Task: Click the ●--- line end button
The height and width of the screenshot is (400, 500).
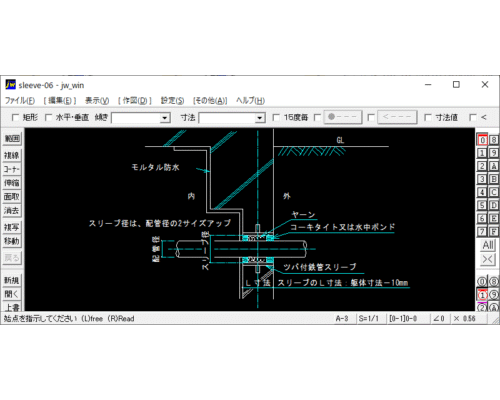Action: (343, 117)
